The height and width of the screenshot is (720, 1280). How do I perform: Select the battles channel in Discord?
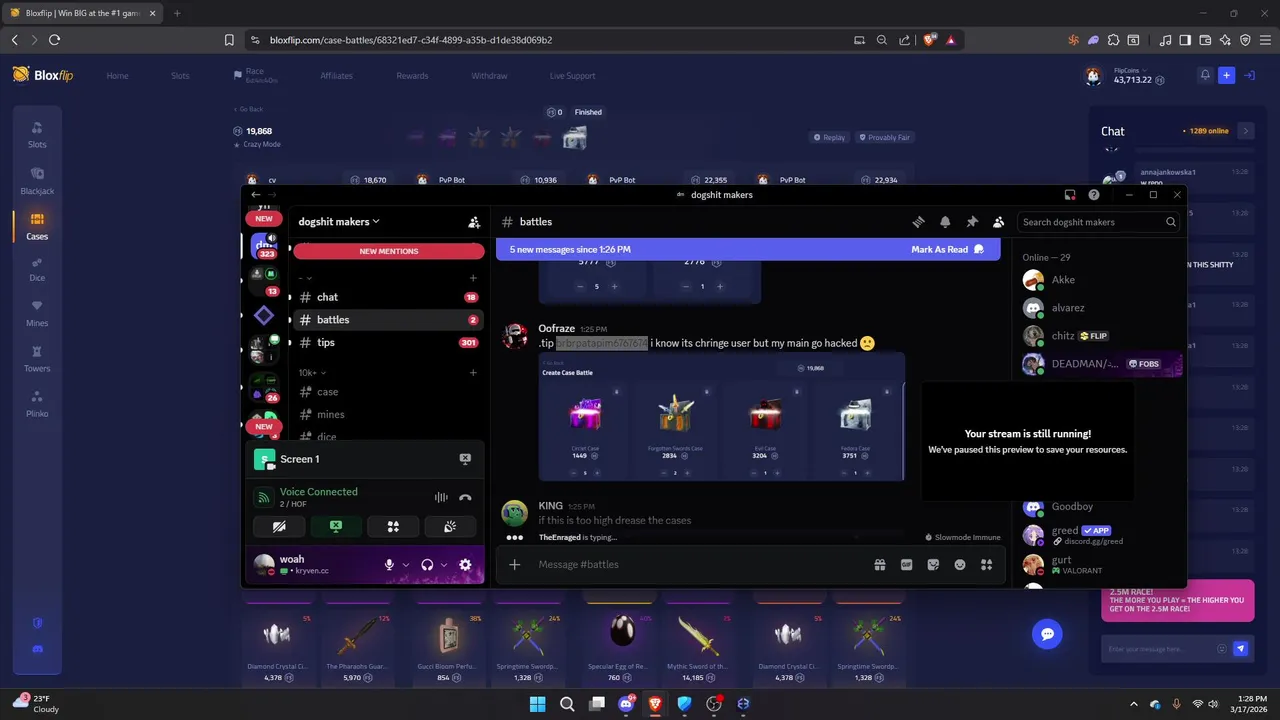coord(388,320)
